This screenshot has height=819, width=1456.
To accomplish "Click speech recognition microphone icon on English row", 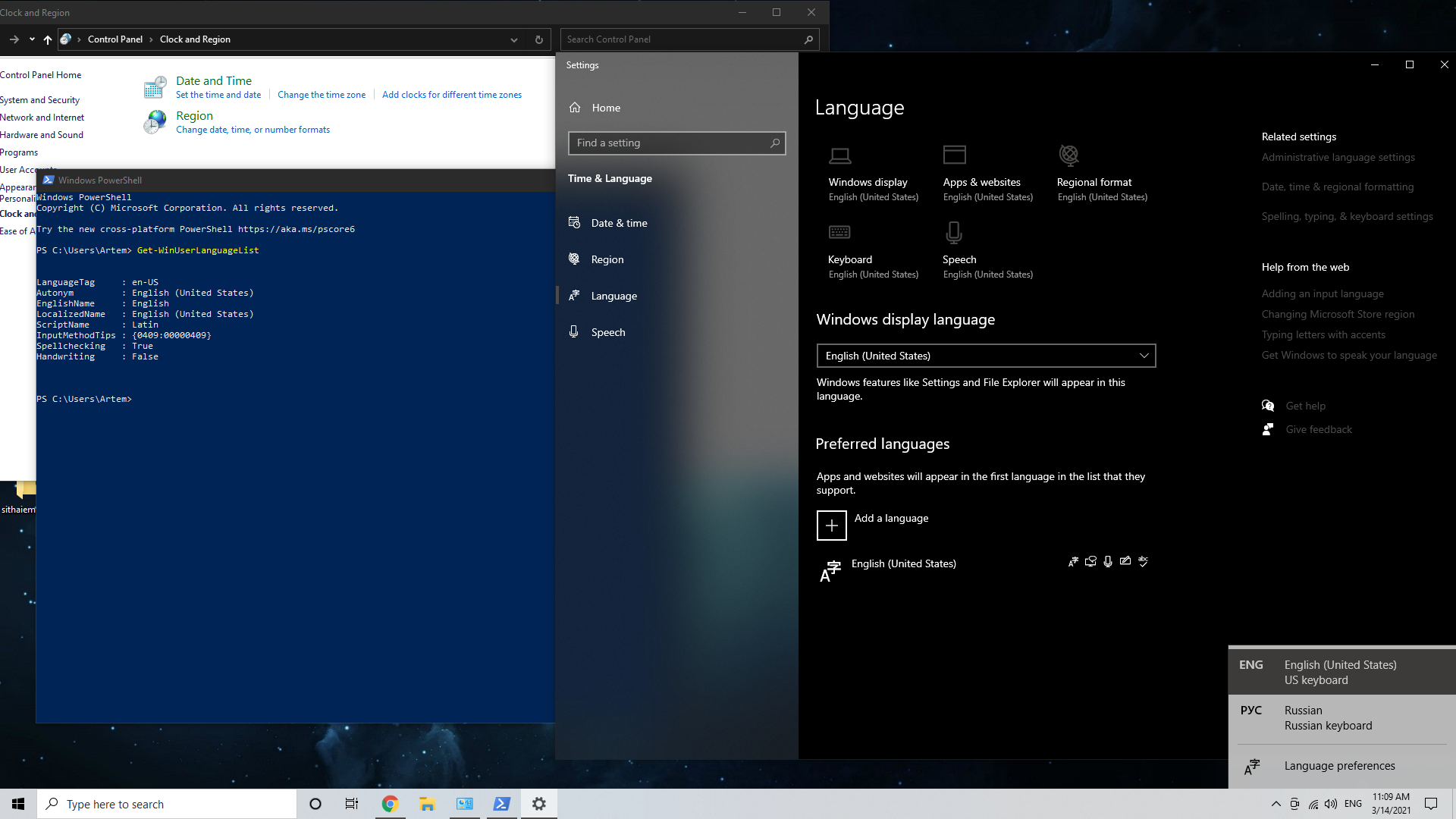I will 1108,562.
